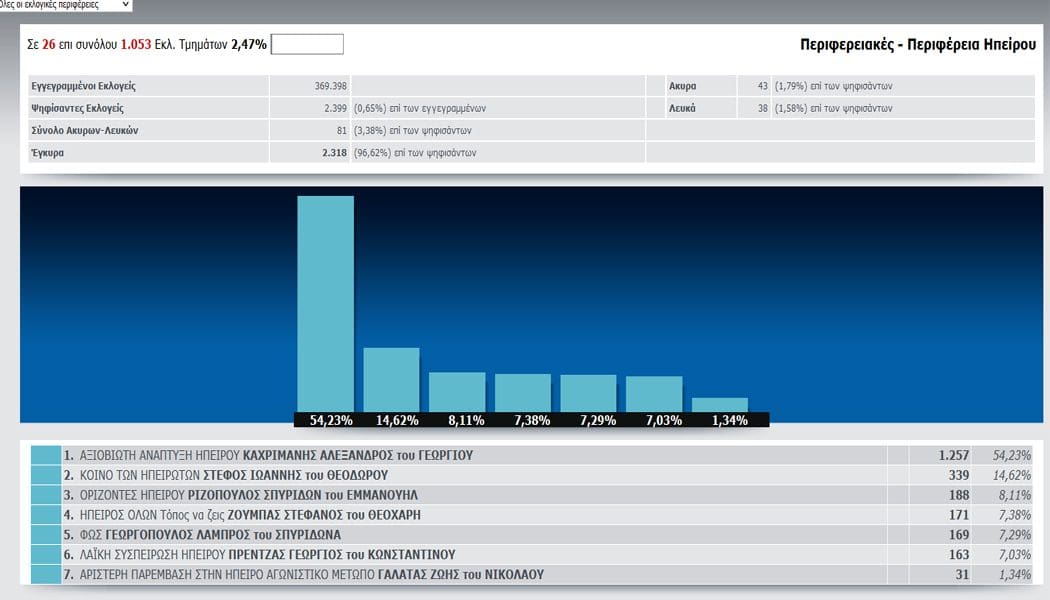Image resolution: width=1050 pixels, height=600 pixels.
Task: Click the chart bar labeled 7,29%
Action: [588, 392]
